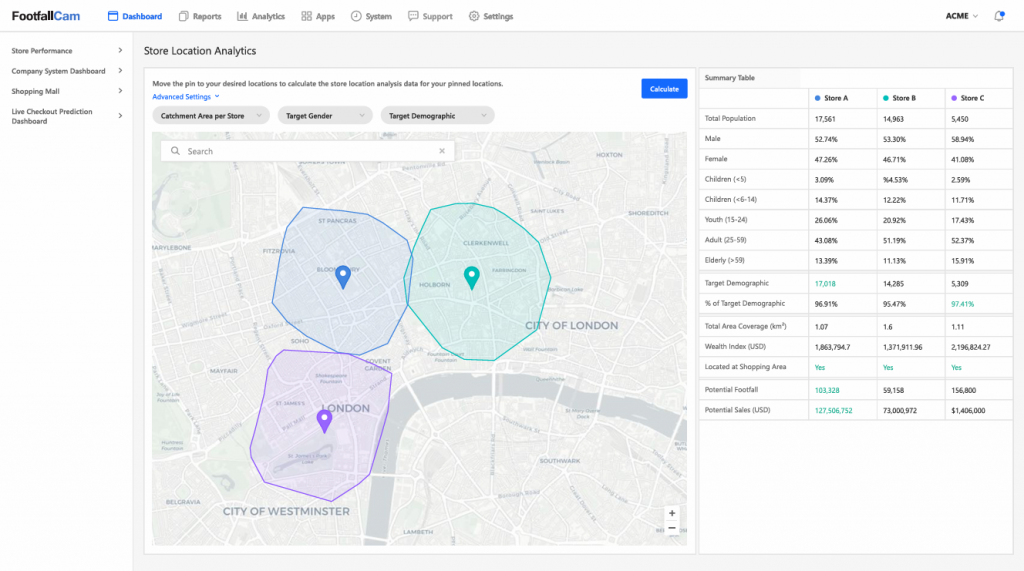The width and height of the screenshot is (1024, 571).
Task: Click the map zoom in plus button
Action: pyautogui.click(x=672, y=513)
